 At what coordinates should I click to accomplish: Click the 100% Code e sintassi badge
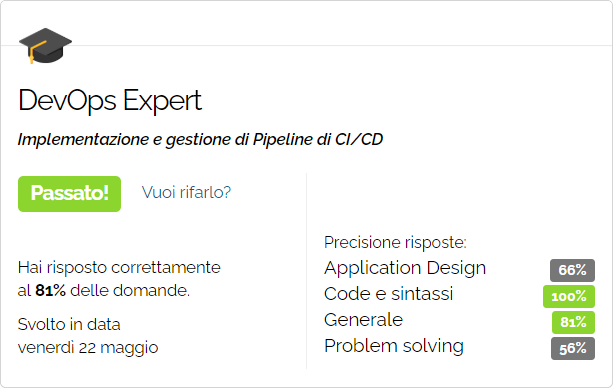pyautogui.click(x=569, y=296)
